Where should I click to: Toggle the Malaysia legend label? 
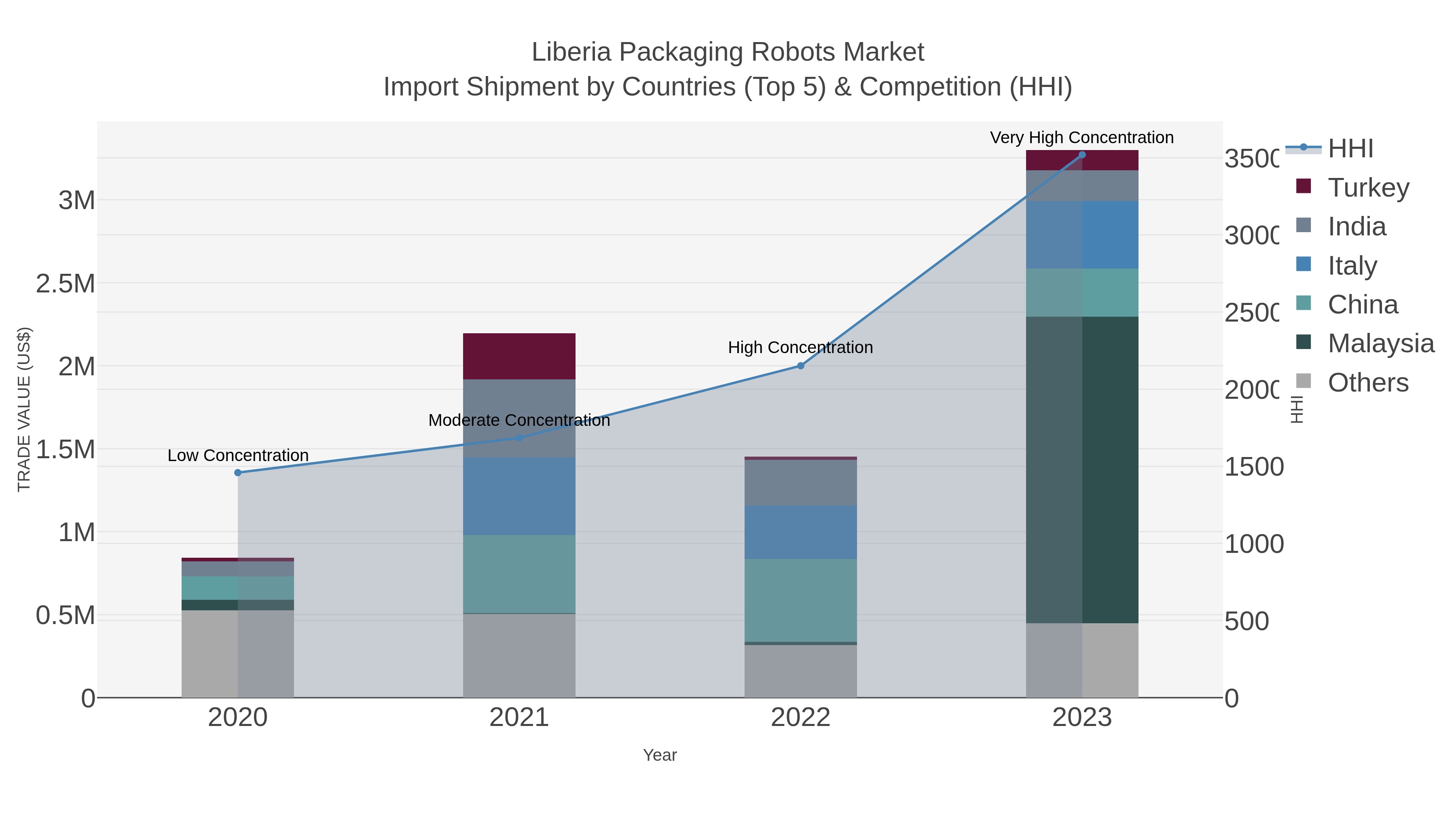coord(1381,344)
